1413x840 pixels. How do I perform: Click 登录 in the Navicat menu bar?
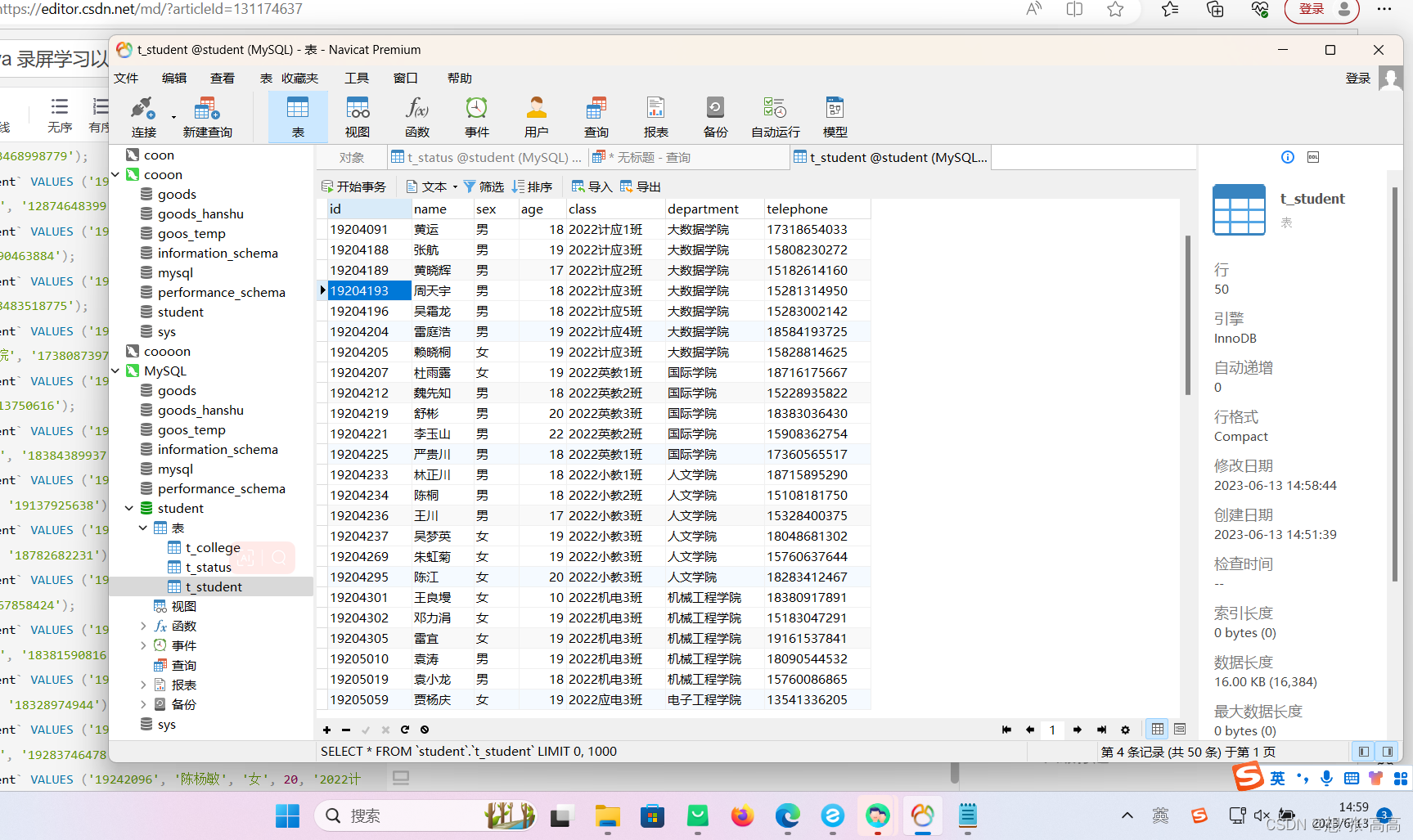pos(1358,79)
